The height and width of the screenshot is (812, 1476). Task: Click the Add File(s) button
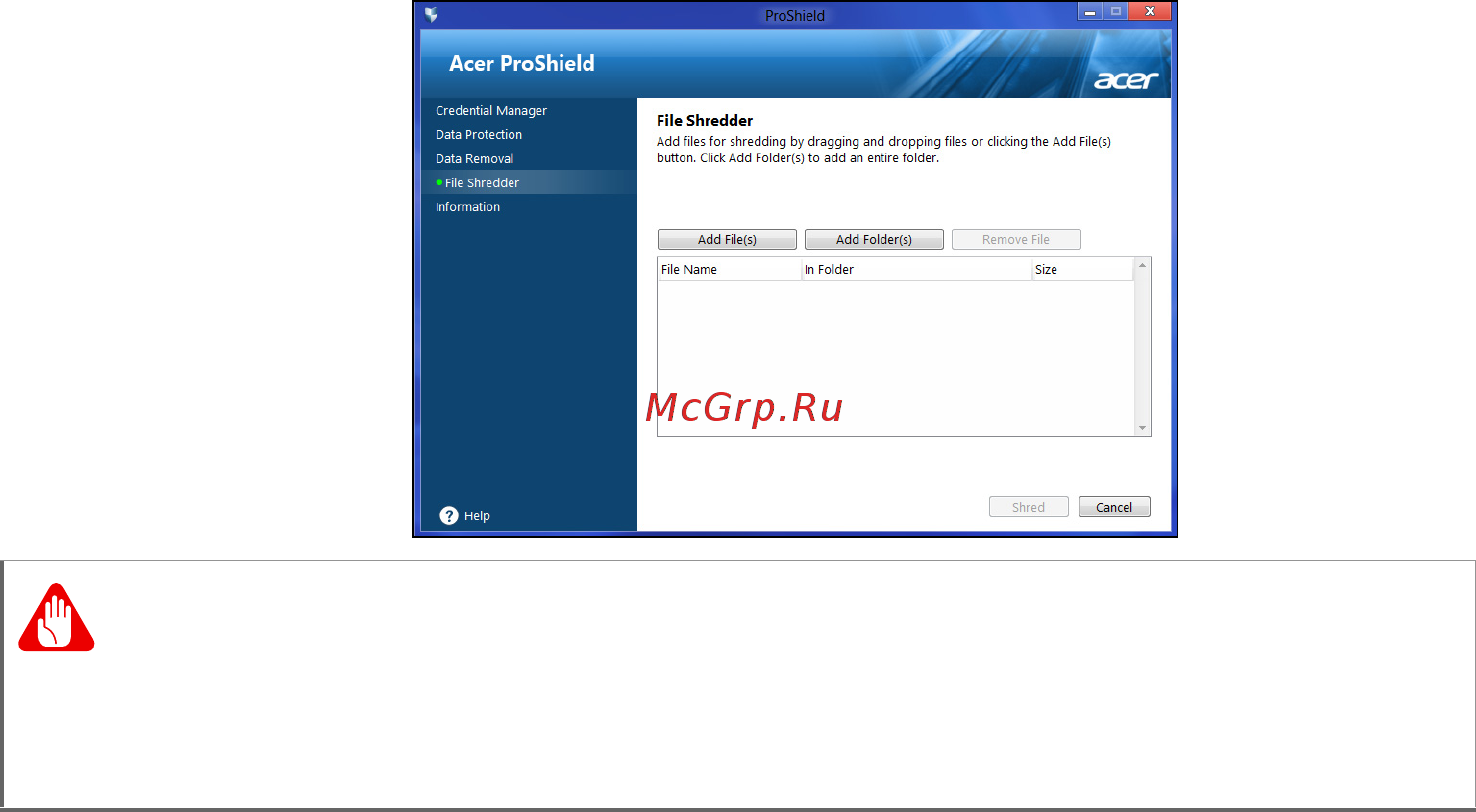[727, 240]
